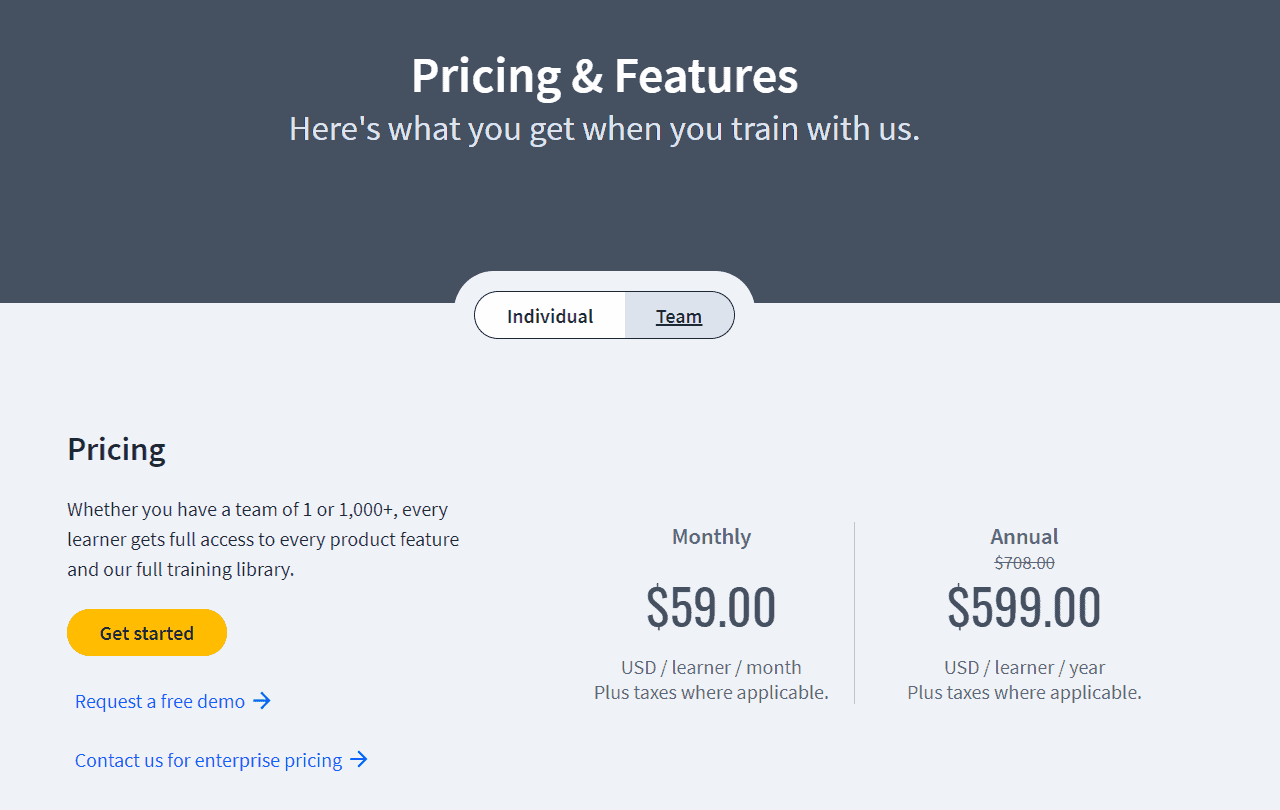
Task: Click the tagline below the page title
Action: (604, 128)
